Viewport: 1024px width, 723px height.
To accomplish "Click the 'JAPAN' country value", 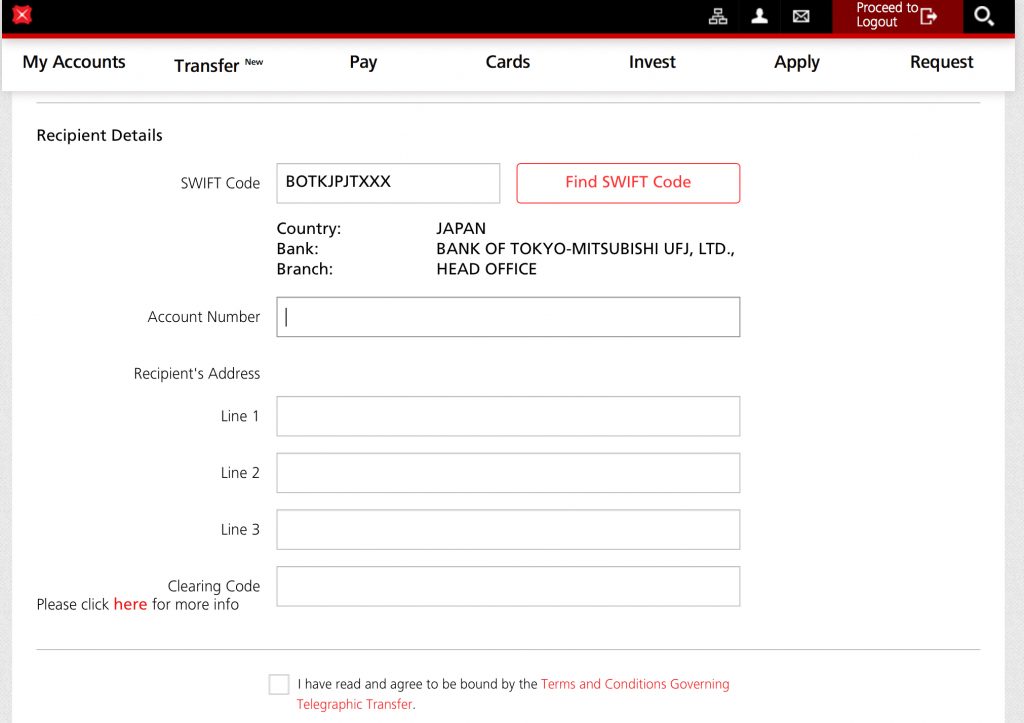I will [461, 229].
